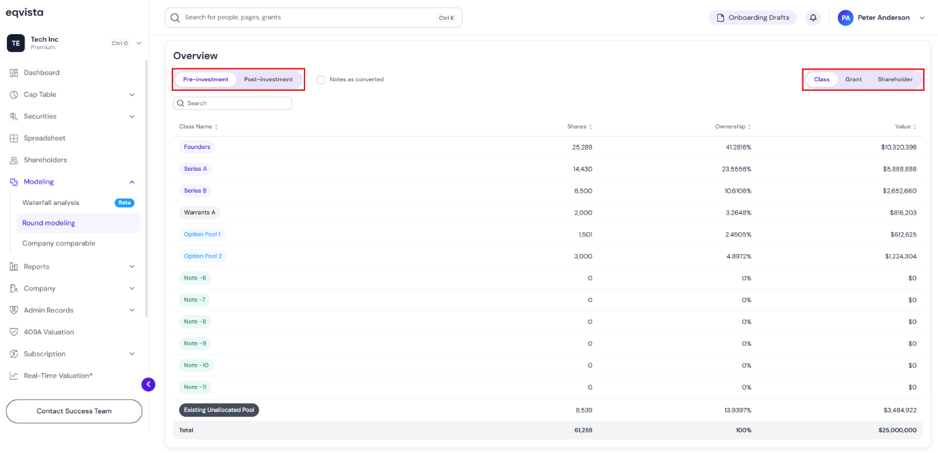
Task: Click the Reports chart icon
Action: [14, 267]
